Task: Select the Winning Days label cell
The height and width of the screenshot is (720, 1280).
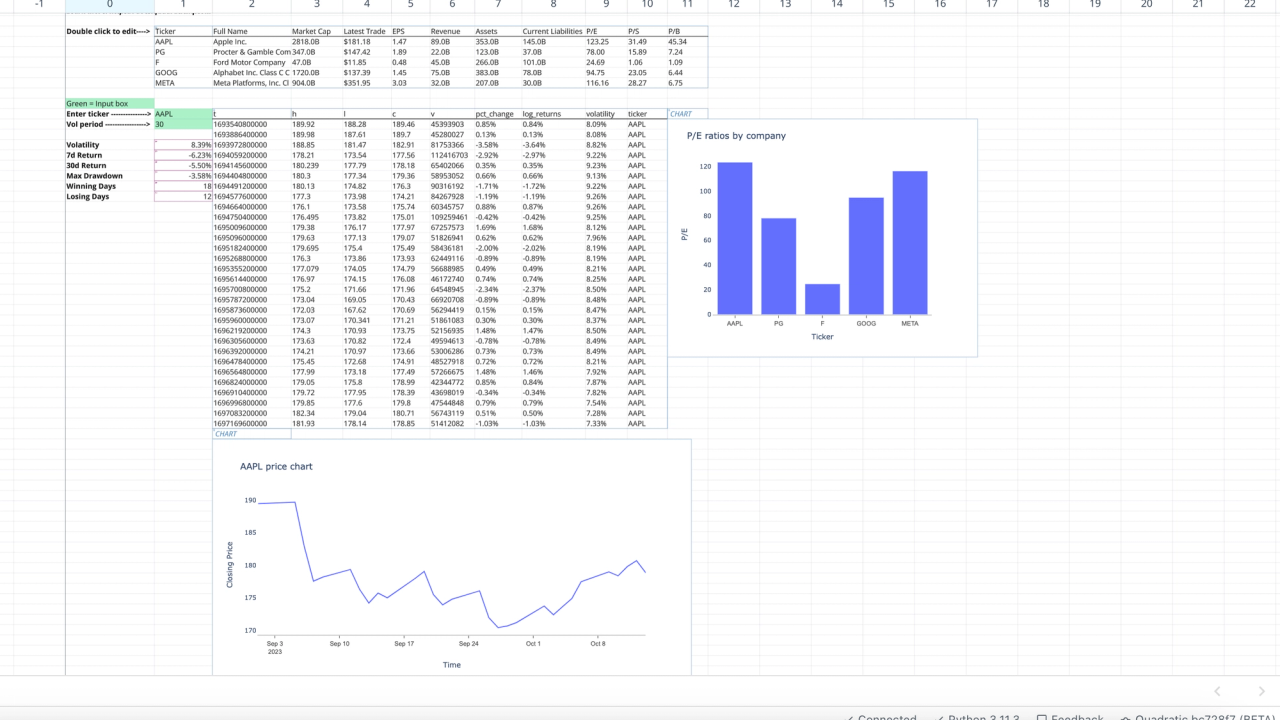Action: [110, 186]
